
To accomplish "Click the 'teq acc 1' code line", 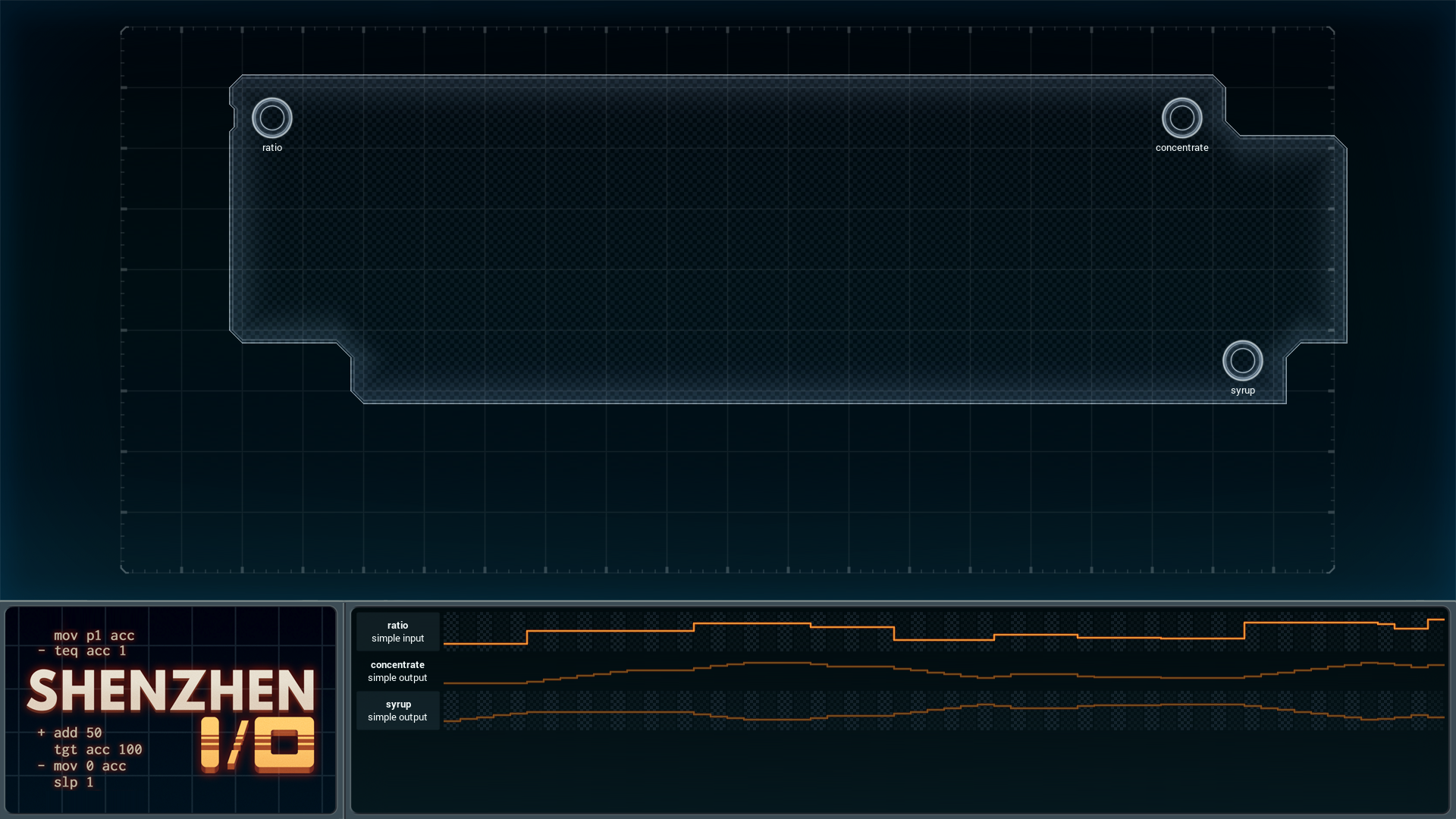I will pyautogui.click(x=90, y=651).
